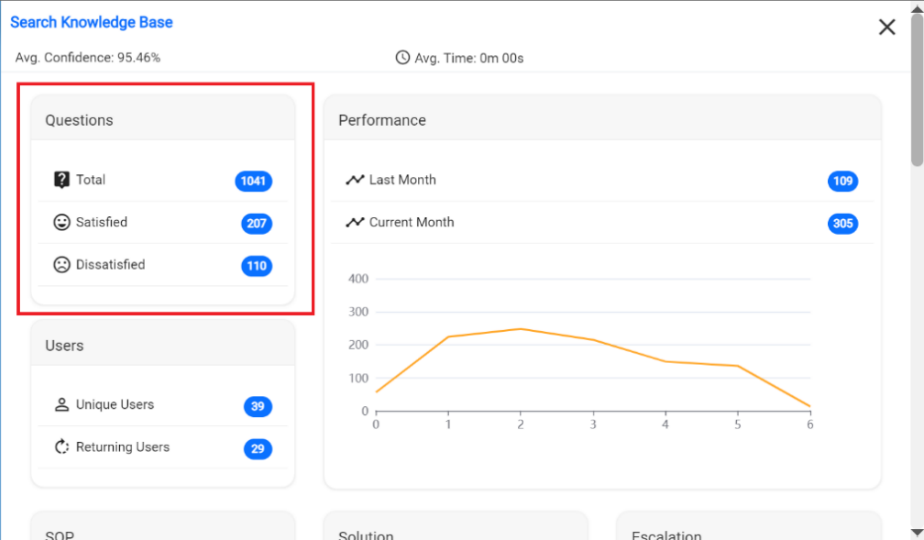The width and height of the screenshot is (924, 540).
Task: Click the Unique Users person icon
Action: click(x=61, y=404)
